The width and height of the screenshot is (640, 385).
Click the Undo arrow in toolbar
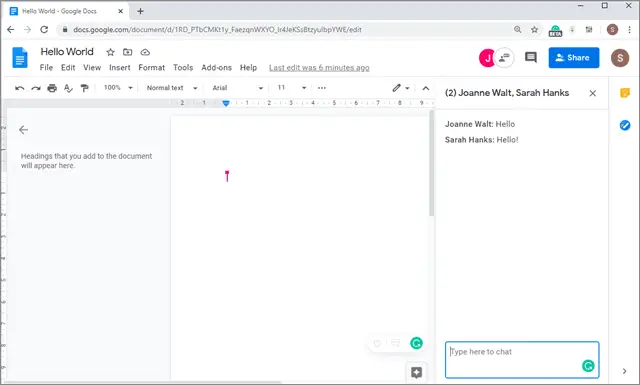point(20,88)
